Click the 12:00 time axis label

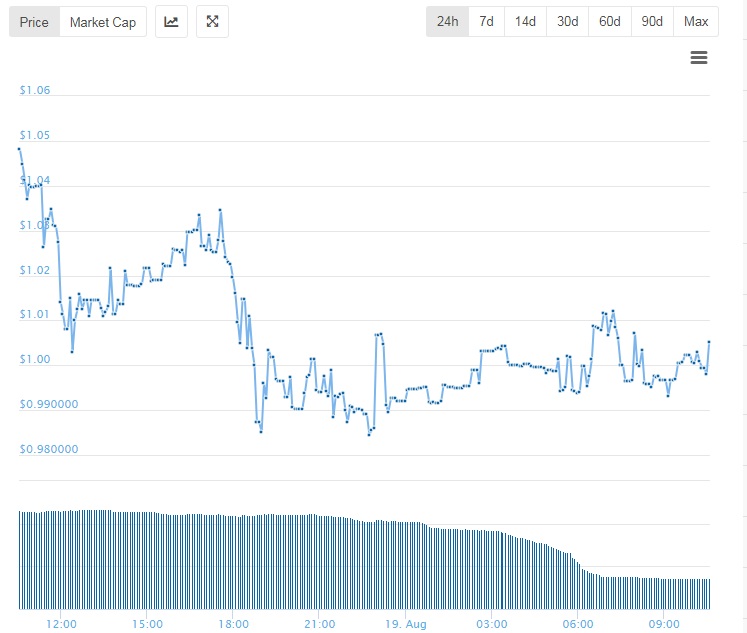[61, 624]
